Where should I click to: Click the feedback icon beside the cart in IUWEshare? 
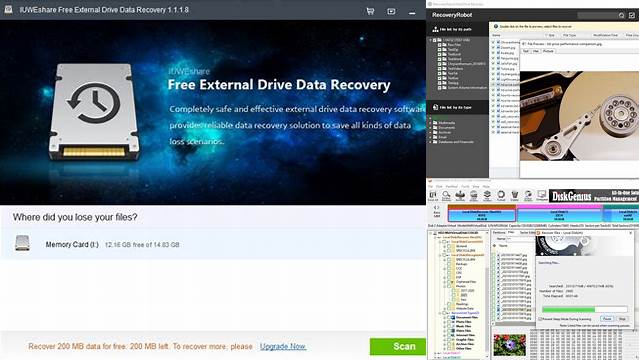point(391,11)
